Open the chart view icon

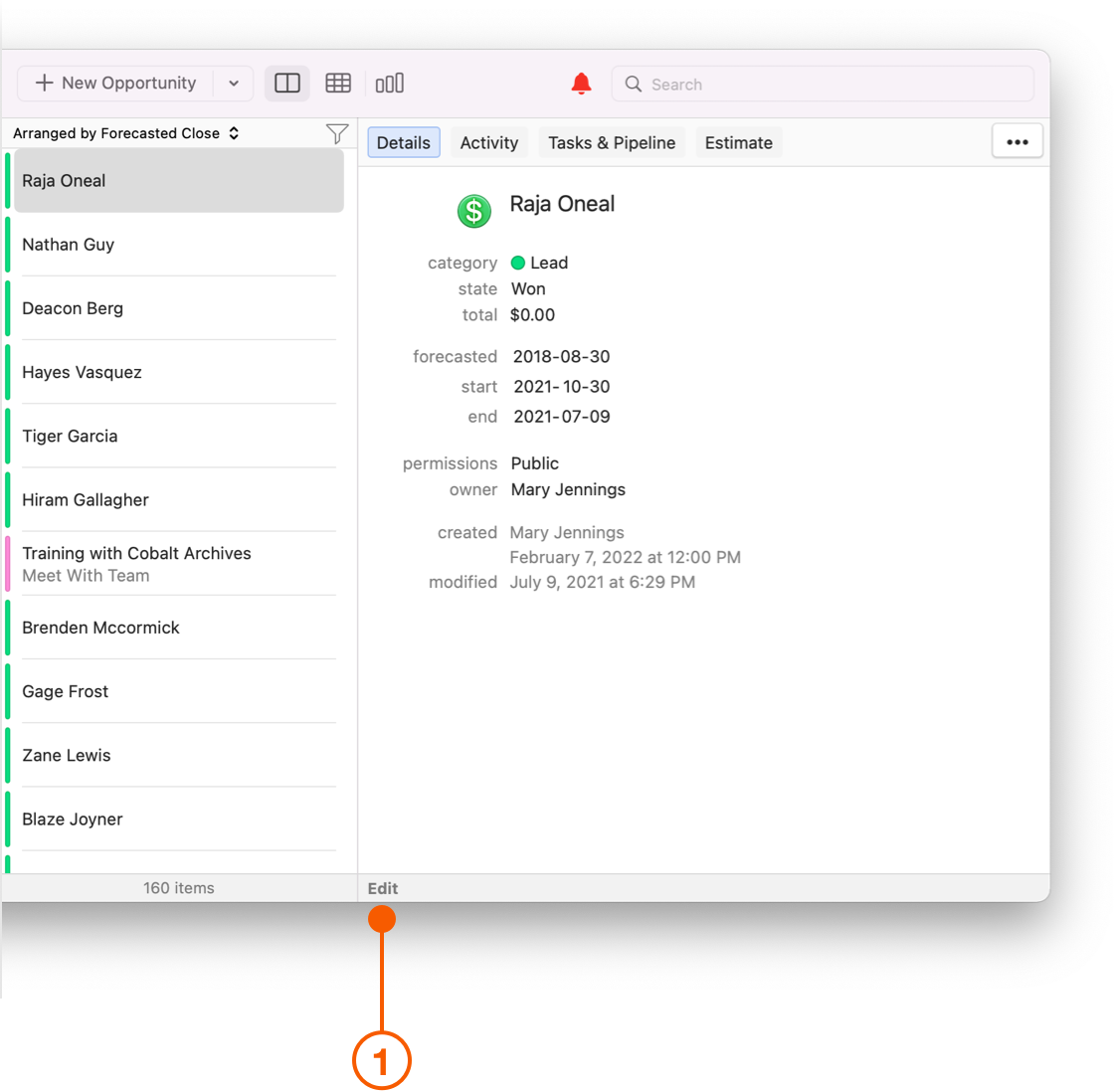(390, 83)
